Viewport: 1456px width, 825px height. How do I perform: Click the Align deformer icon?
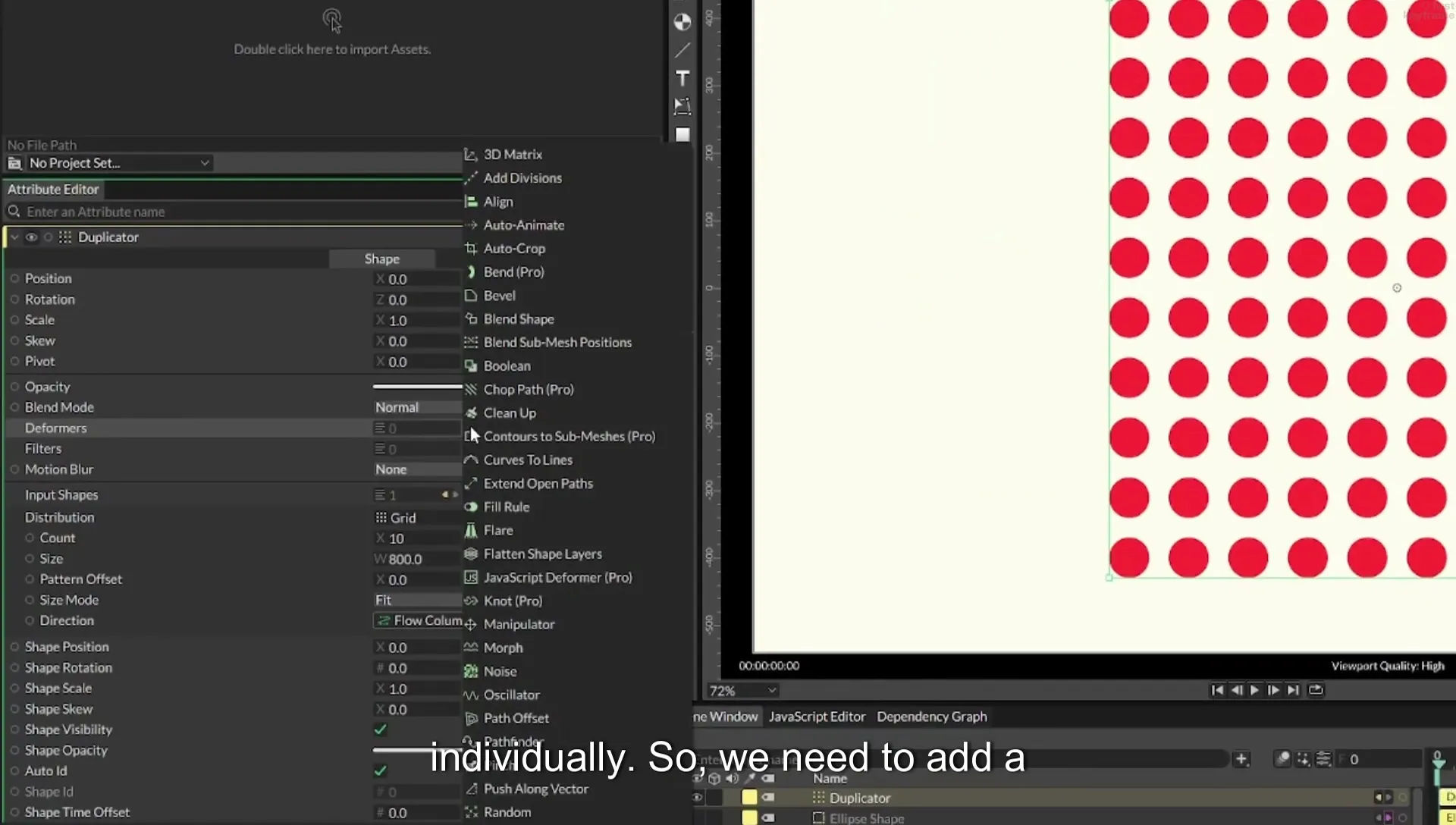(x=471, y=201)
